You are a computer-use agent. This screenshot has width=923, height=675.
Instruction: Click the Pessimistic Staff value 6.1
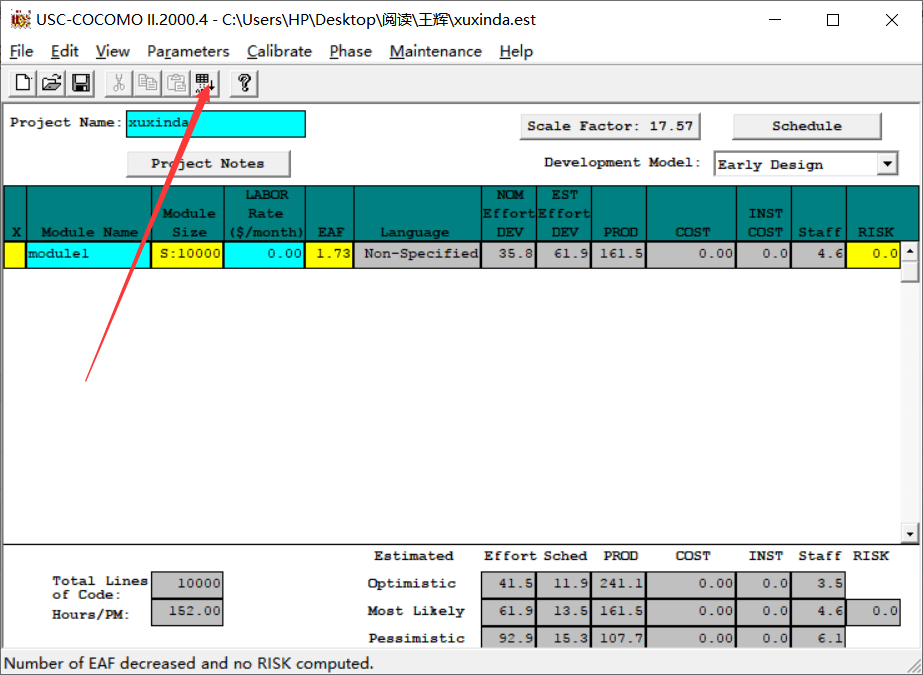tap(819, 637)
